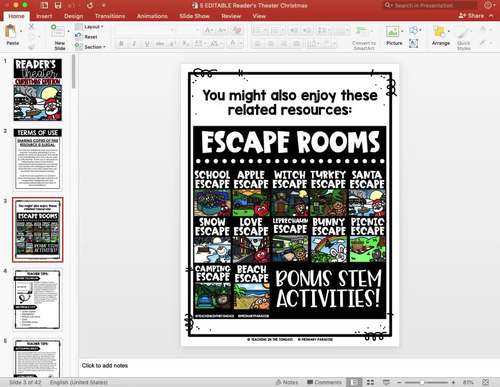Toggle the Notes pane button
The image size is (500, 387).
[287, 382]
